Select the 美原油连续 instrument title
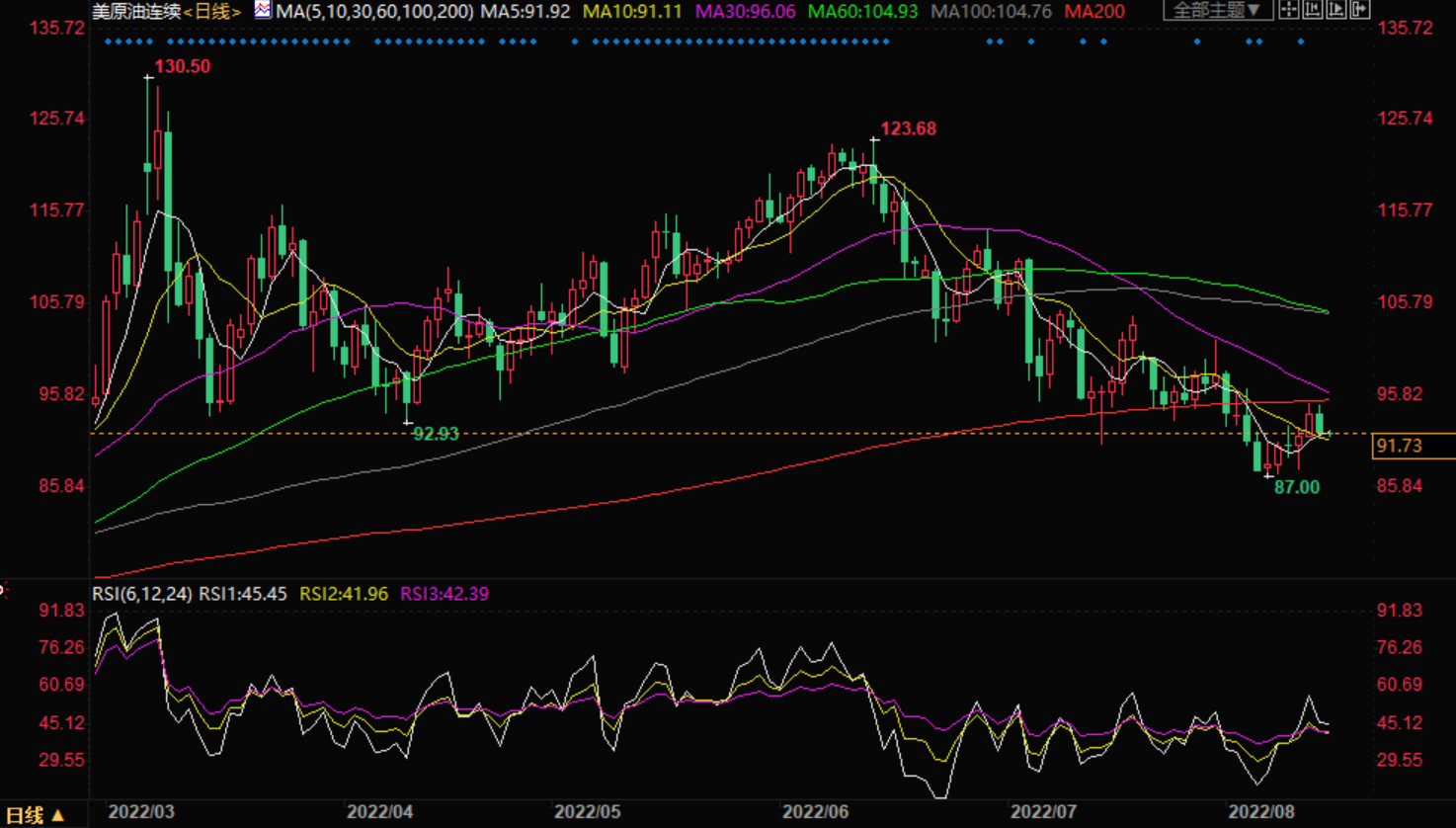 (x=136, y=12)
